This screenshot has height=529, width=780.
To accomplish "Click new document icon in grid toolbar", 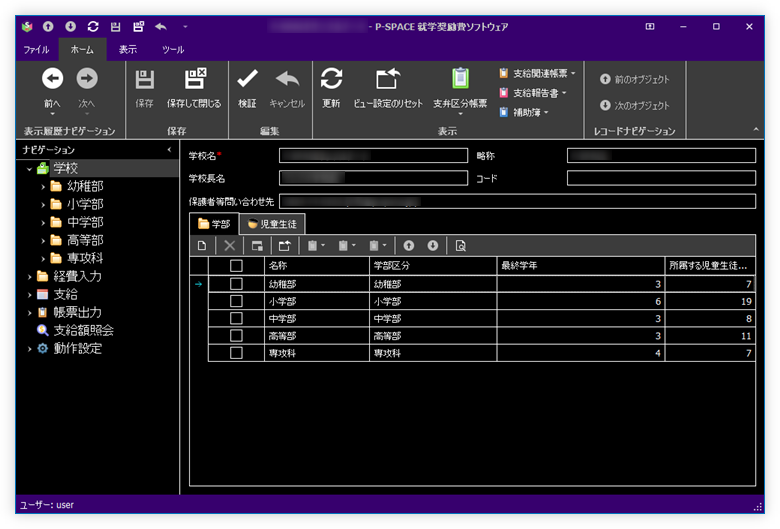I will click(201, 245).
